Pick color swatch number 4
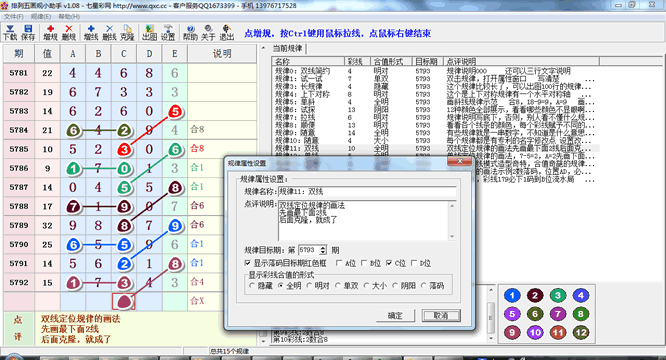 [581, 295]
